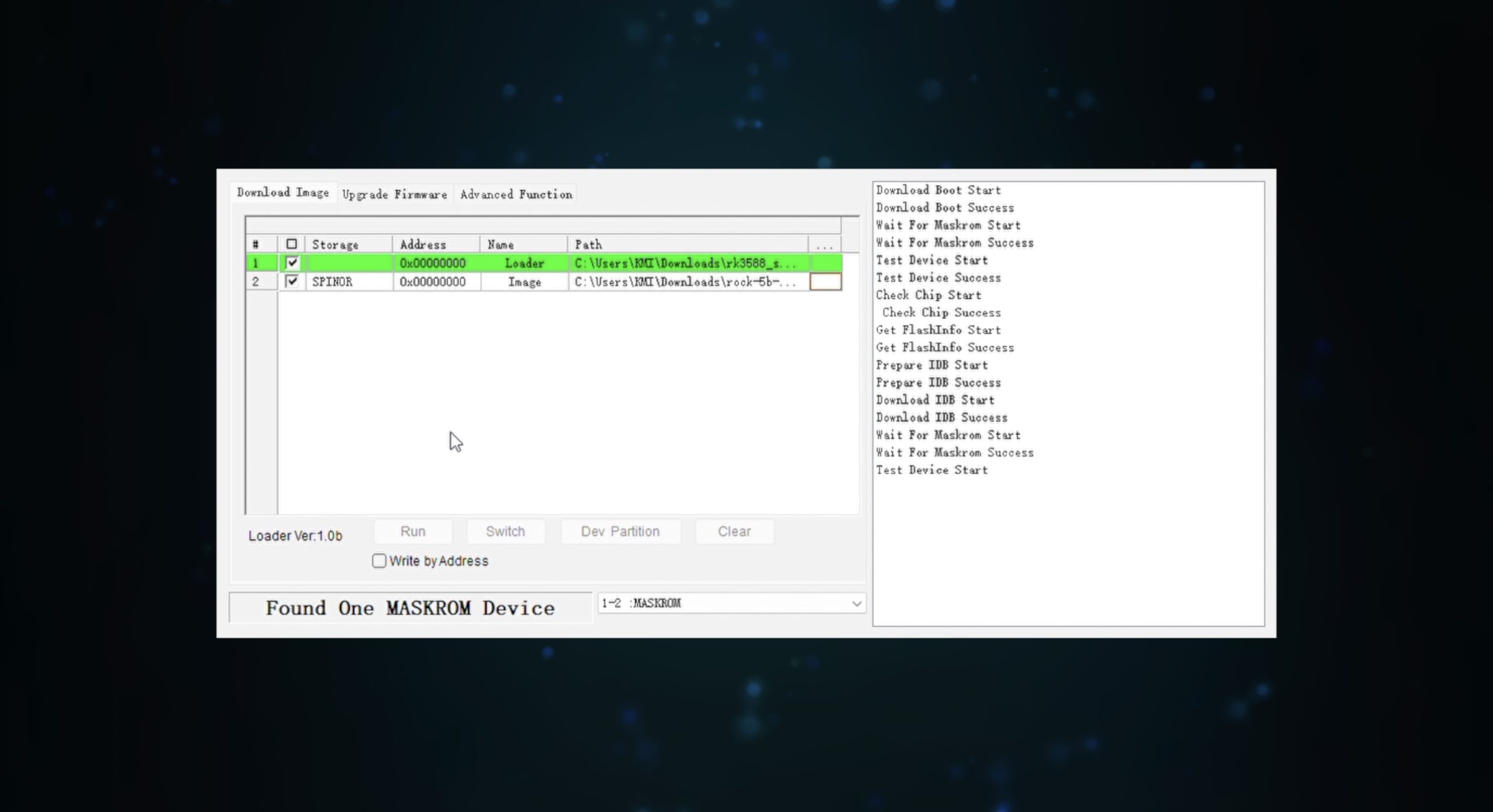
Task: Clear the log with Clear button
Action: click(x=734, y=532)
